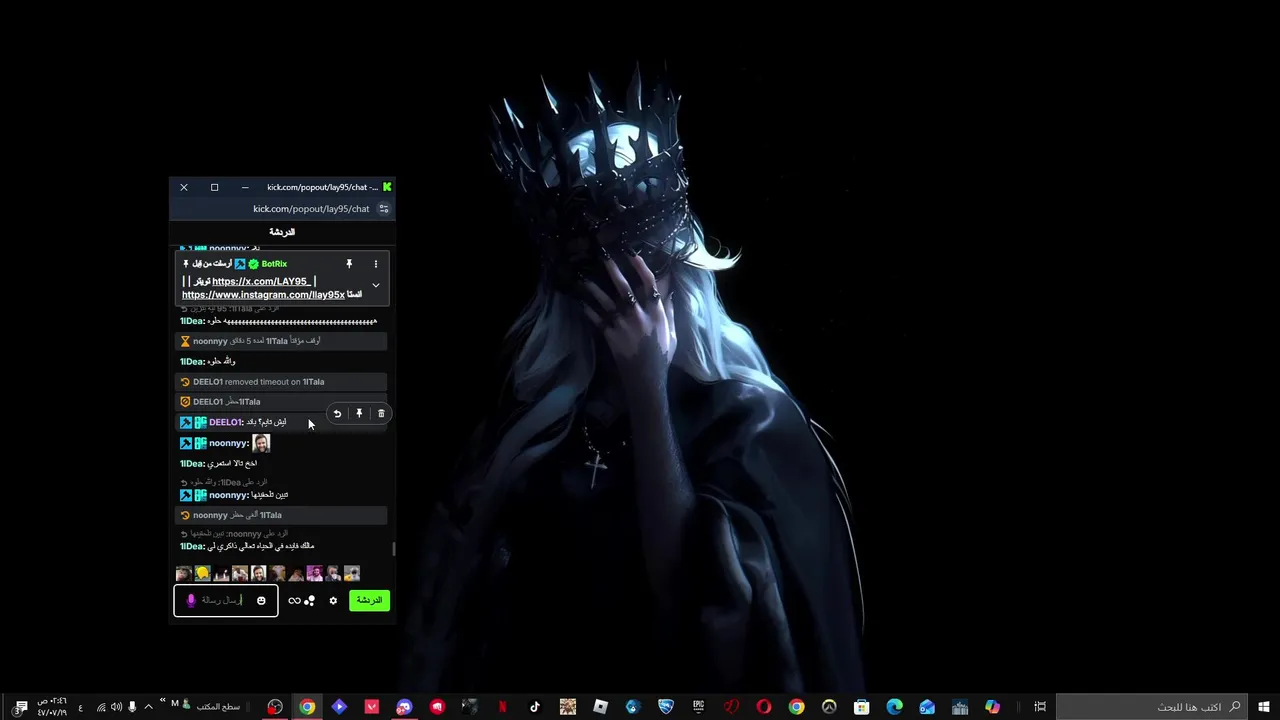This screenshot has height=720, width=1280.
Task: Open Task View on the taskbar
Action: click(x=1040, y=707)
